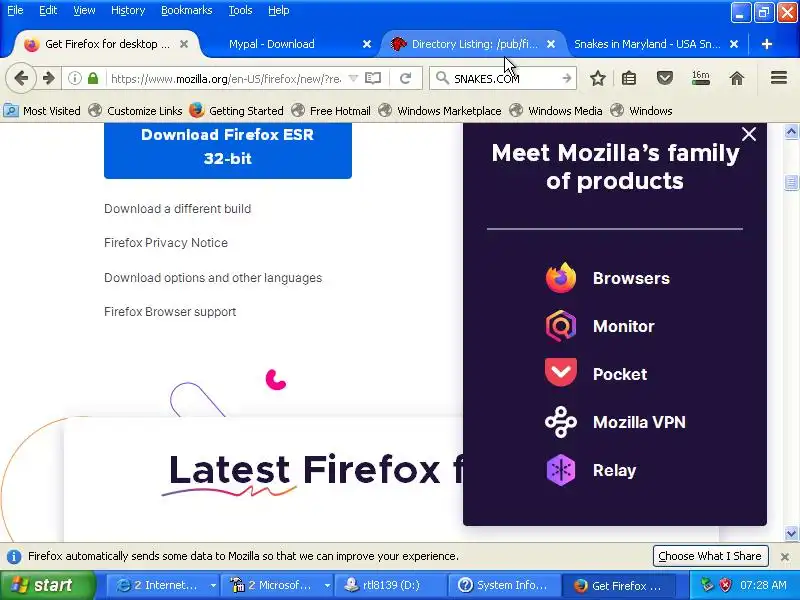This screenshot has height=600, width=800.
Task: Open the View menu
Action: 84,10
